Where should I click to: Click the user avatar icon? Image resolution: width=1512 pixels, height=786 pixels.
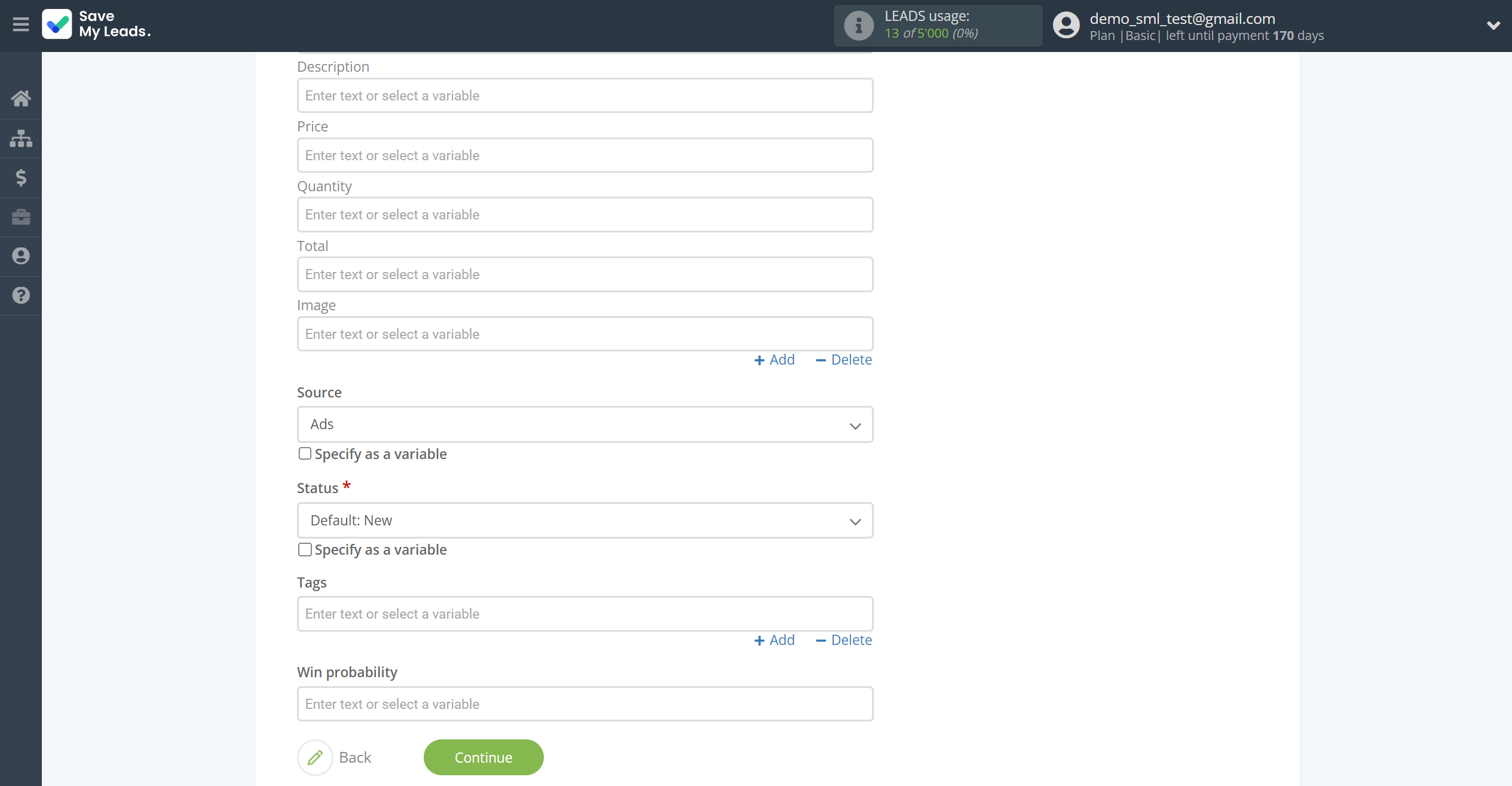tap(1066, 26)
